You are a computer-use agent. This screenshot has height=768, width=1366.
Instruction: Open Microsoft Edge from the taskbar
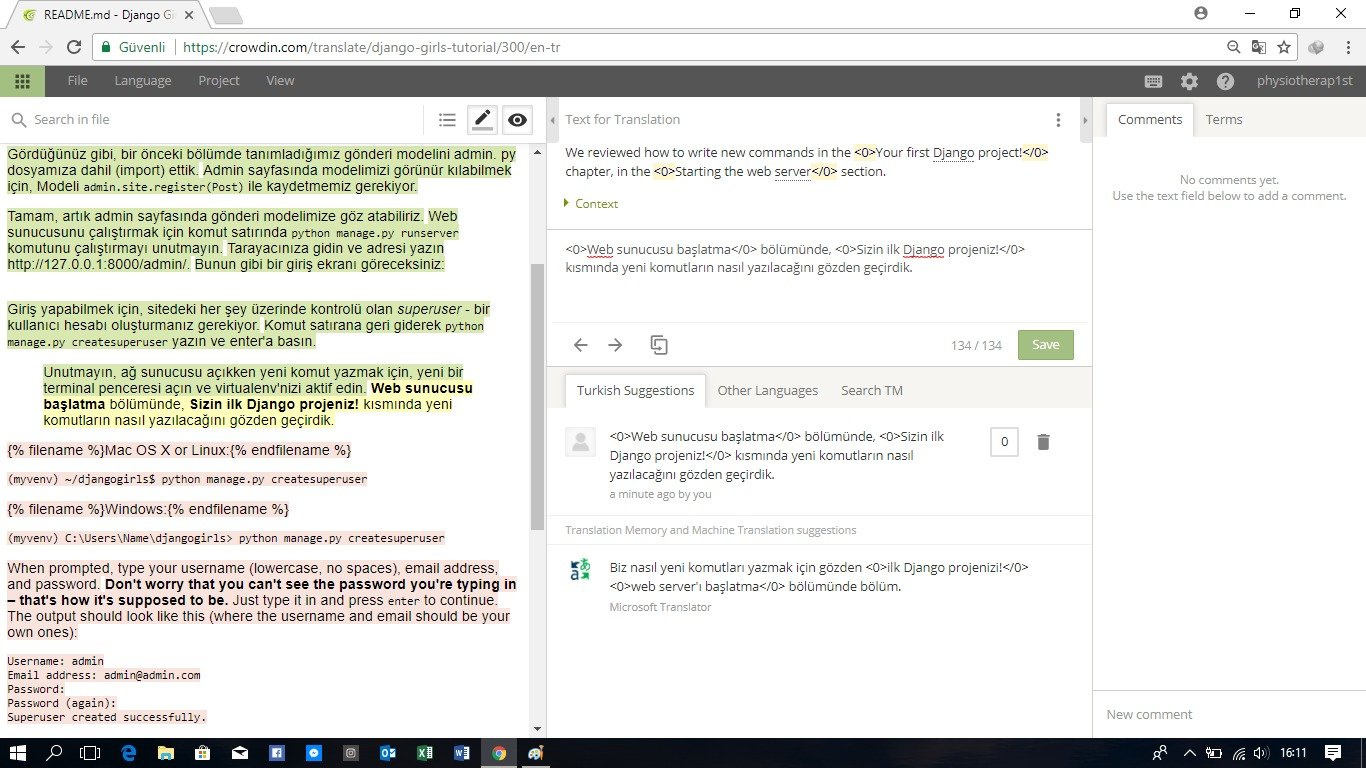pyautogui.click(x=129, y=753)
